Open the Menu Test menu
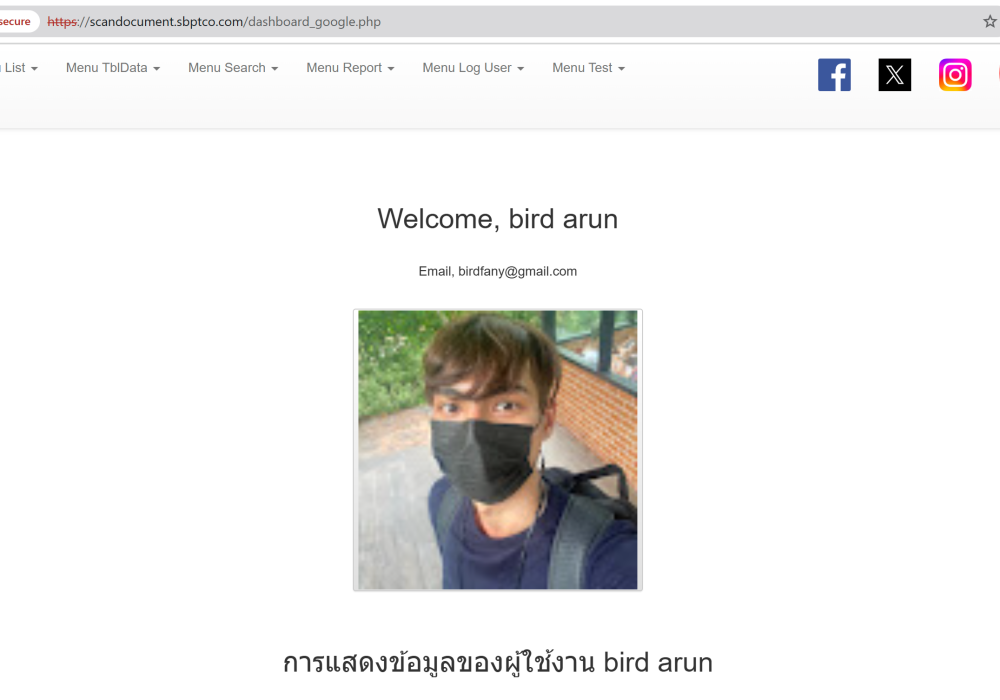Viewport: 1000px width, 700px height. [589, 68]
